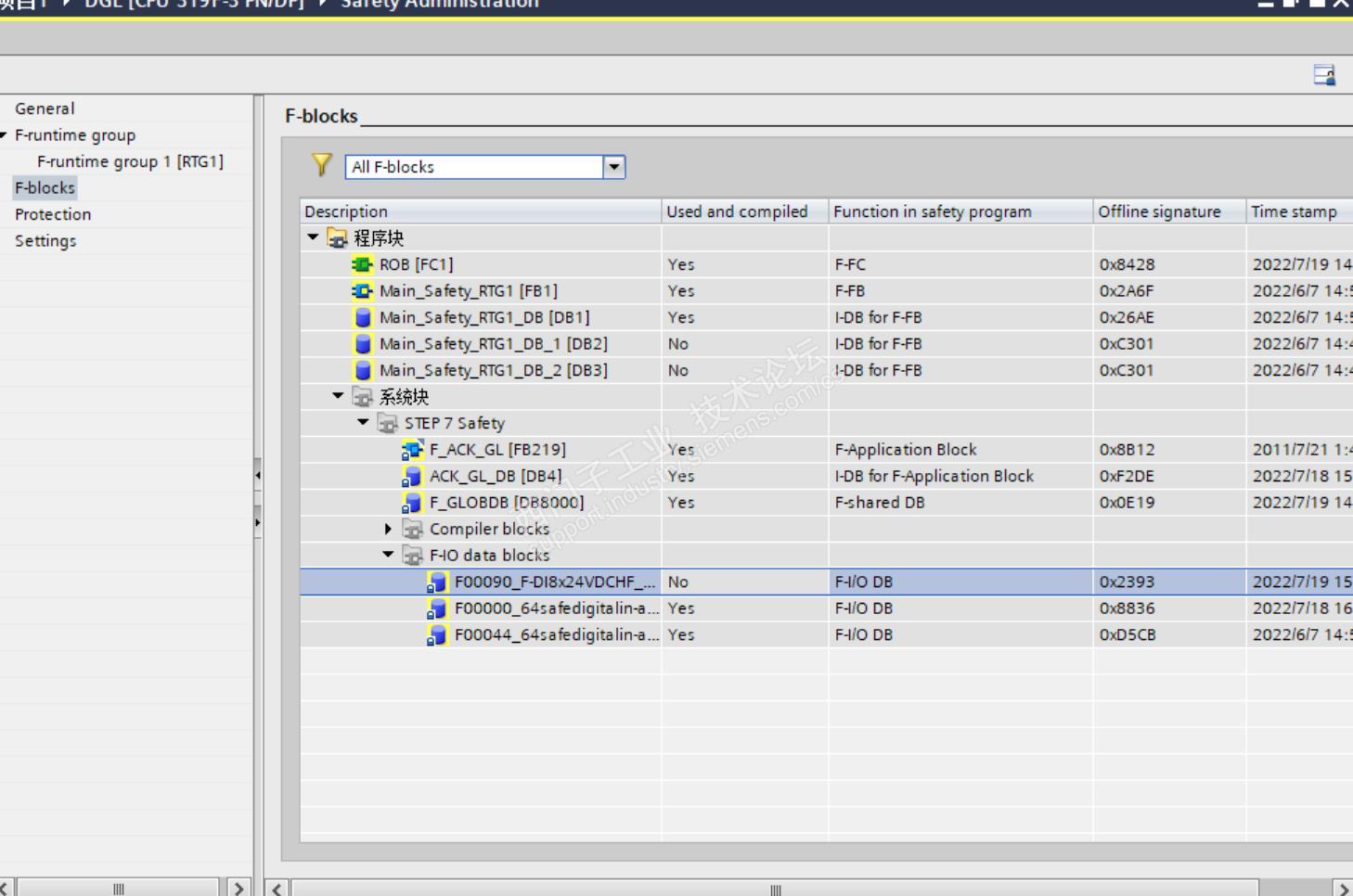Image resolution: width=1353 pixels, height=896 pixels.
Task: Collapse the navigation pane with left arrow
Action: [x=257, y=475]
